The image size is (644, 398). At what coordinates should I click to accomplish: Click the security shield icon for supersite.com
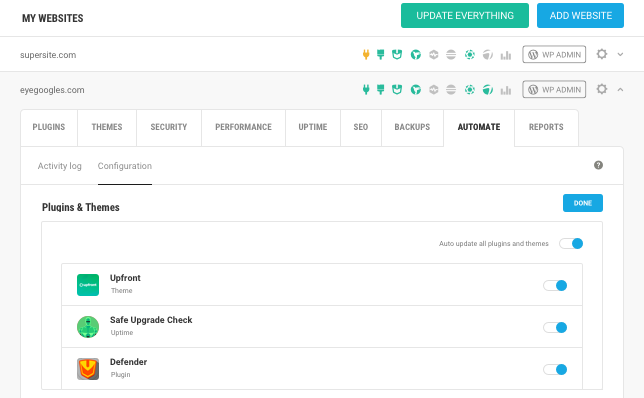coord(397,54)
